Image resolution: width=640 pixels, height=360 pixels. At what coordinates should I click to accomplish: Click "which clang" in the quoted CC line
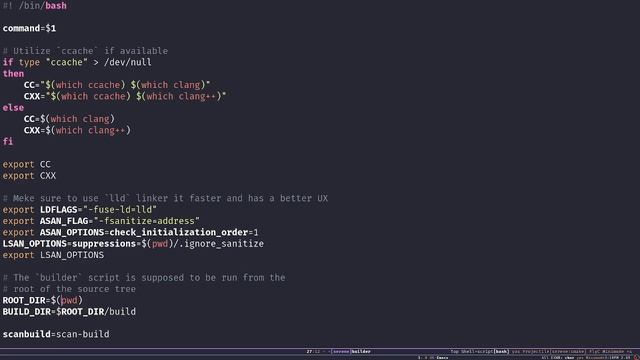[x=171, y=85]
